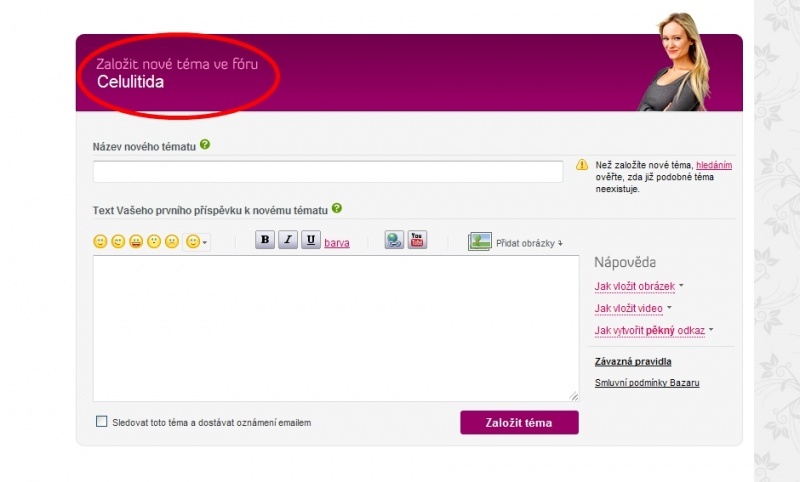Click the add images picture icon
The image size is (800, 482).
coord(480,241)
